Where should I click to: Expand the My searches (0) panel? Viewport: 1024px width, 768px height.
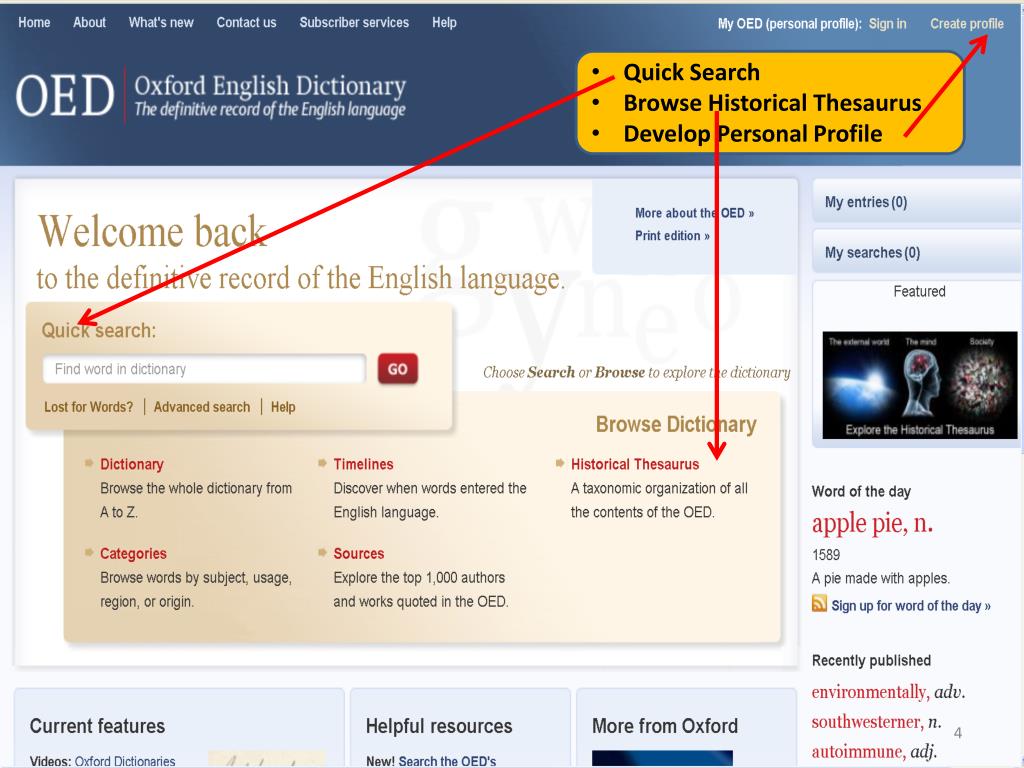pos(917,252)
